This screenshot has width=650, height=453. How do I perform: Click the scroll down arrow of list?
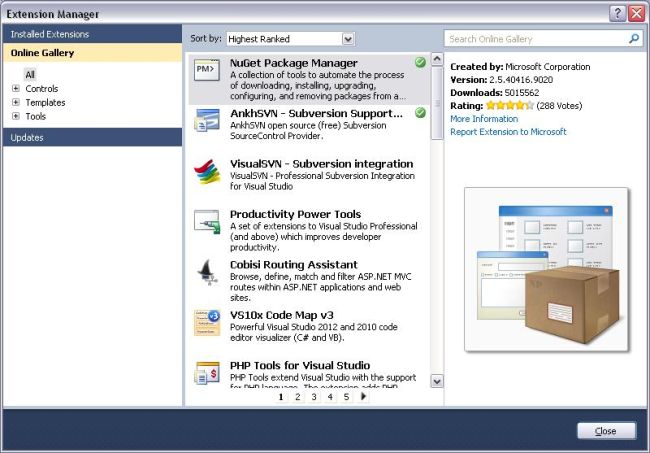pyautogui.click(x=437, y=381)
